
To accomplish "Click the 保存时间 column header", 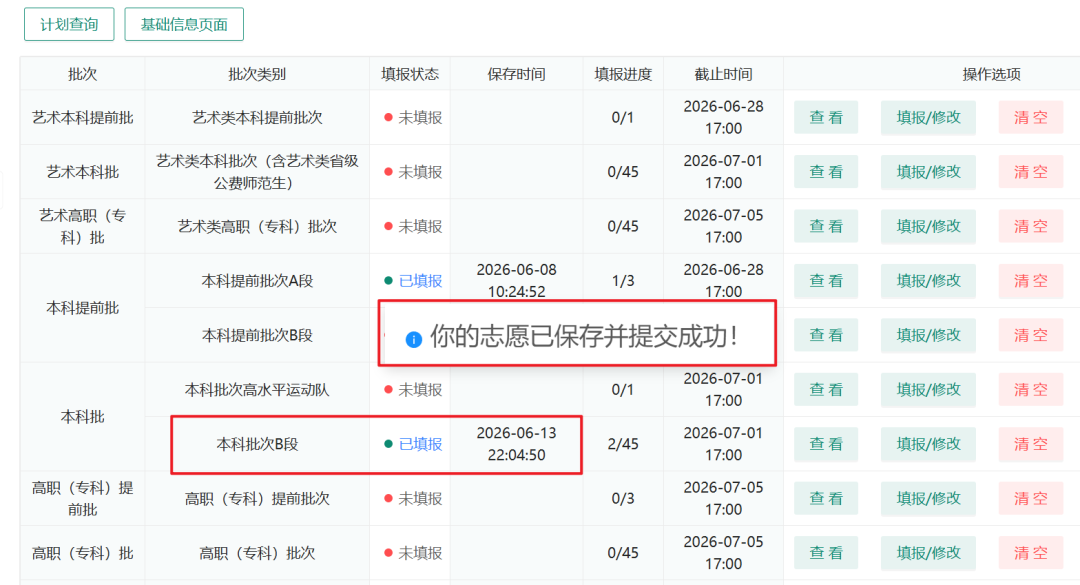I will pos(517,74).
